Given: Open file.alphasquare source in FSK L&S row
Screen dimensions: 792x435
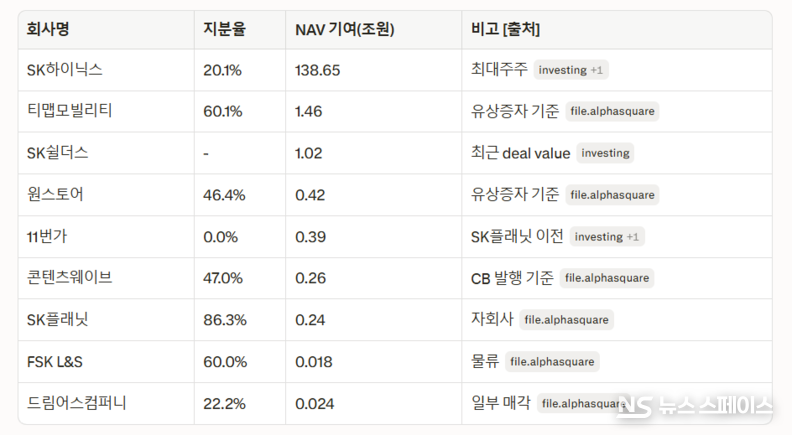Looking at the screenshot, I should (x=553, y=362).
